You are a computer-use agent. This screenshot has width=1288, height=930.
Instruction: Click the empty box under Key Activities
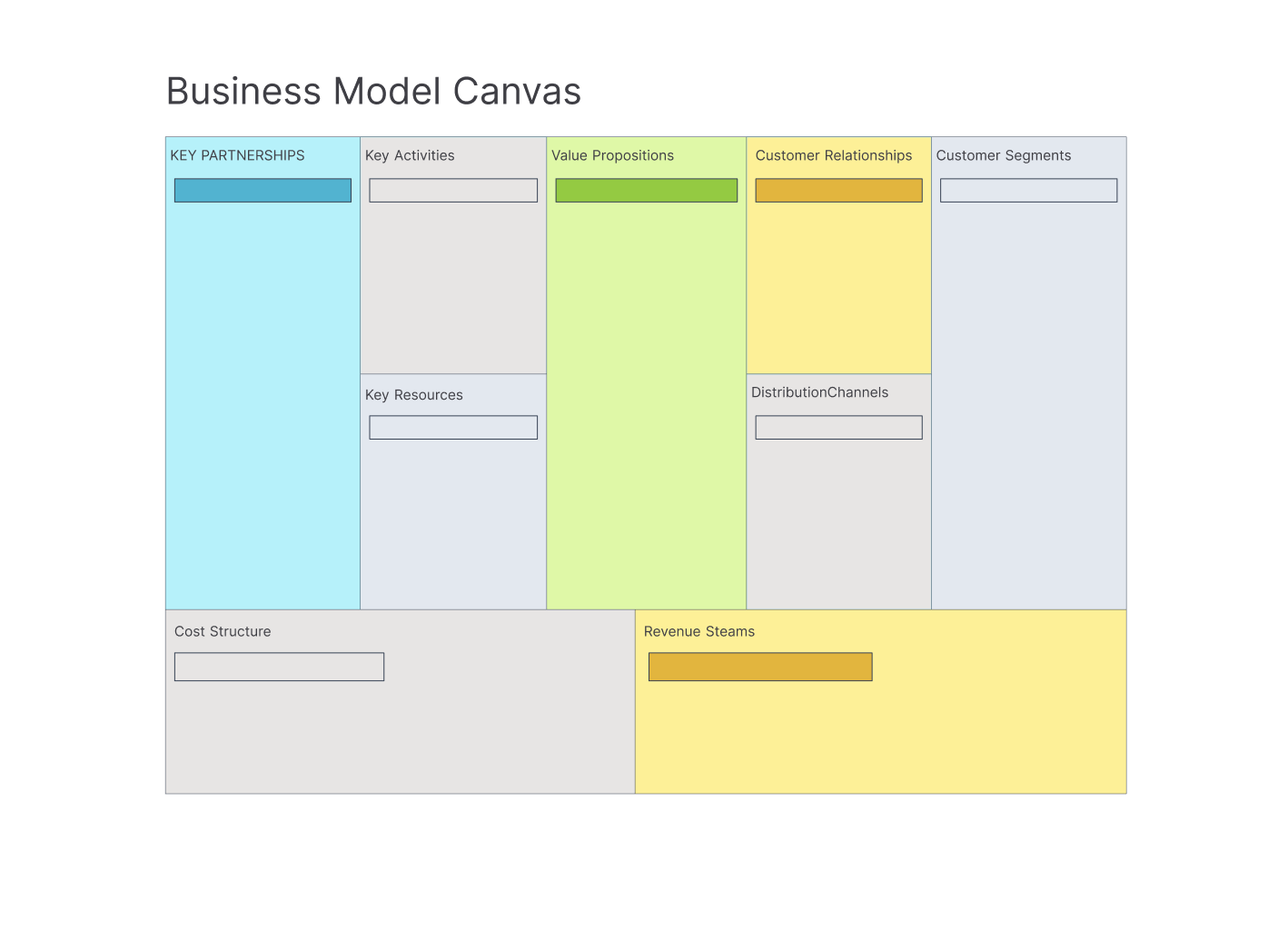453,190
